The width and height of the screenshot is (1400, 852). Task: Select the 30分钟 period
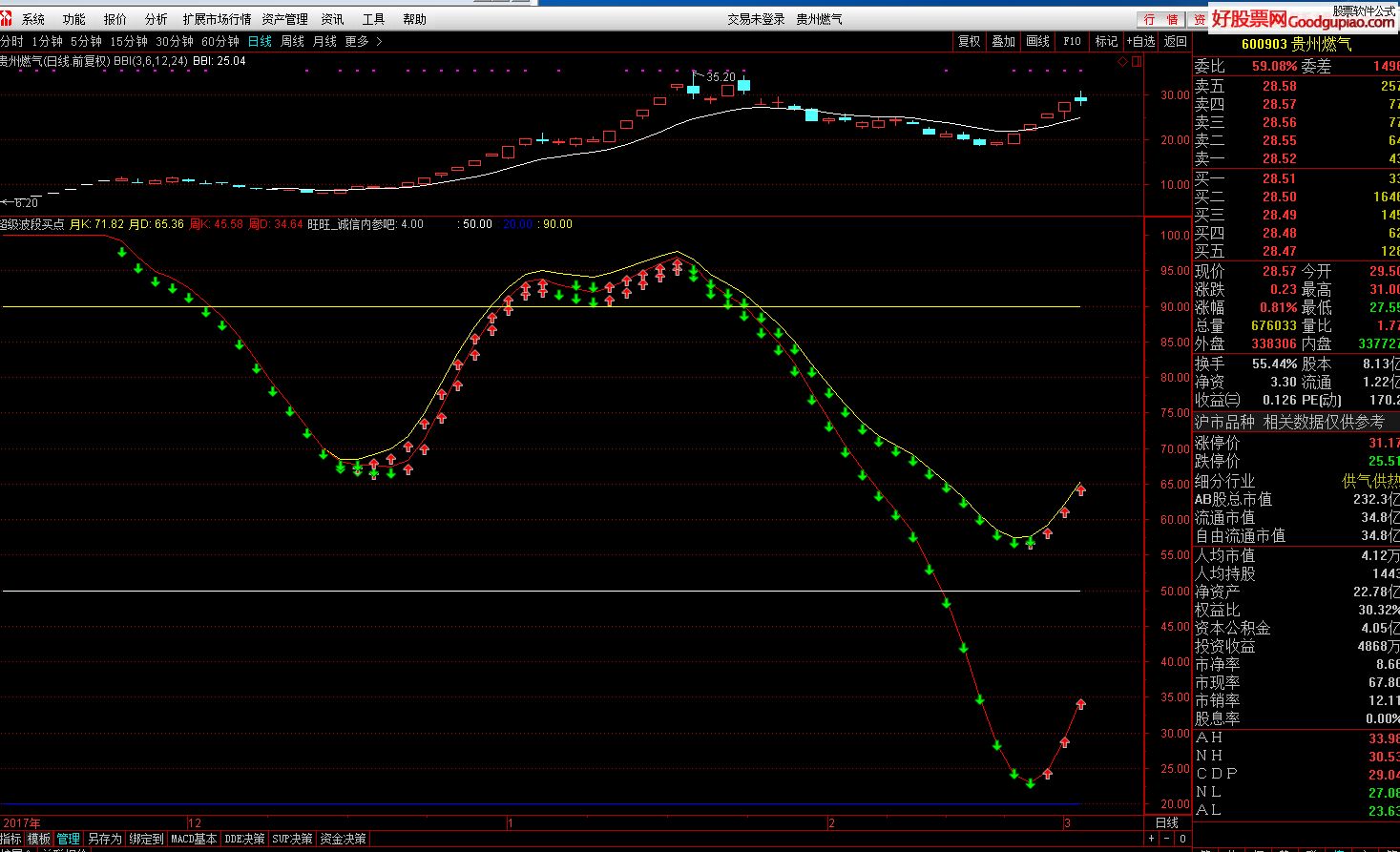175,41
